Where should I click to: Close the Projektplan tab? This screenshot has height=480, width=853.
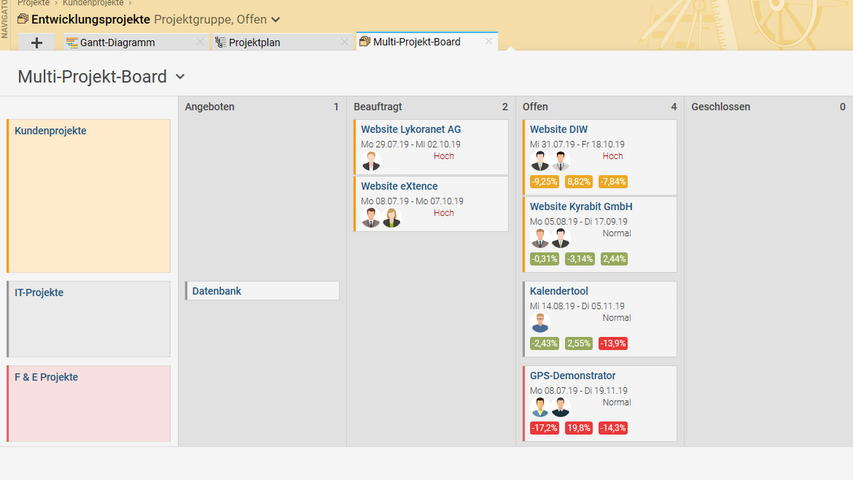click(x=344, y=42)
